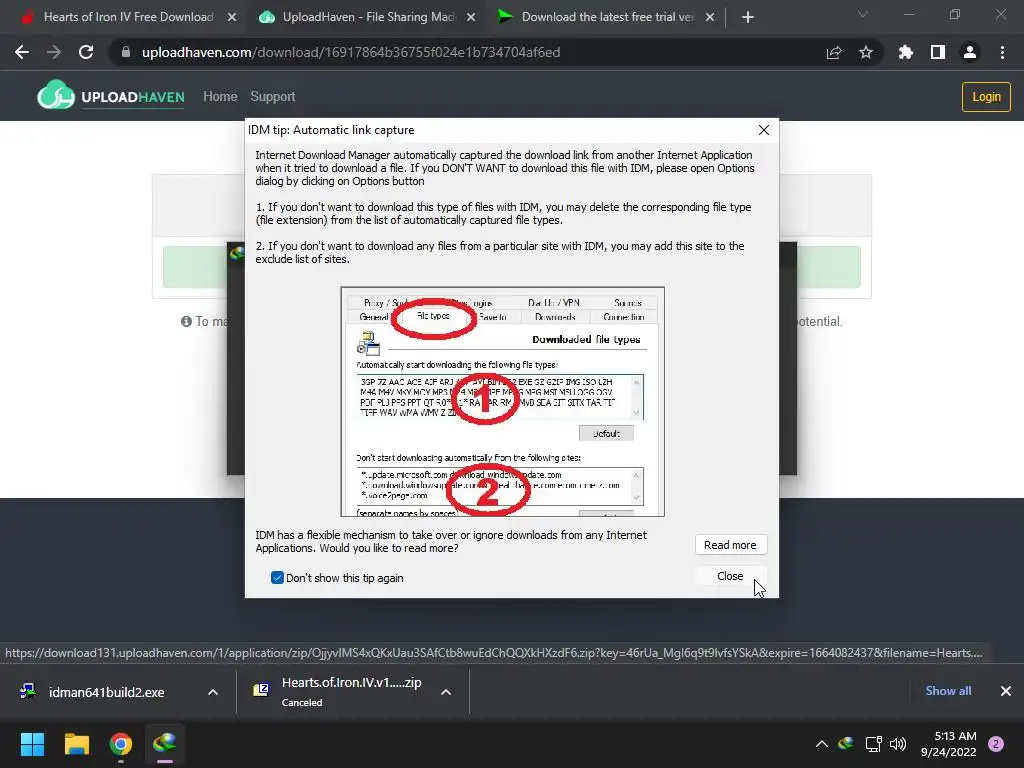The width and height of the screenshot is (1024, 768).
Task: Open the Chrome profile avatar
Action: pos(970,52)
